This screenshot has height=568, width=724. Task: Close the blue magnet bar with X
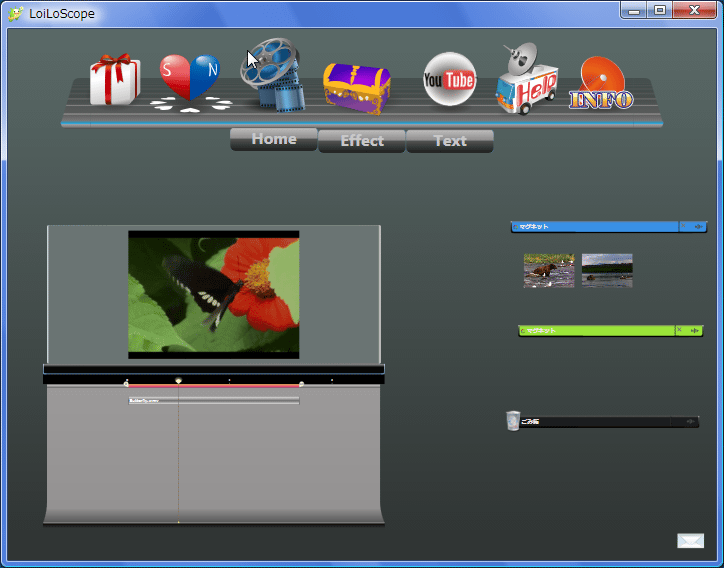click(683, 227)
